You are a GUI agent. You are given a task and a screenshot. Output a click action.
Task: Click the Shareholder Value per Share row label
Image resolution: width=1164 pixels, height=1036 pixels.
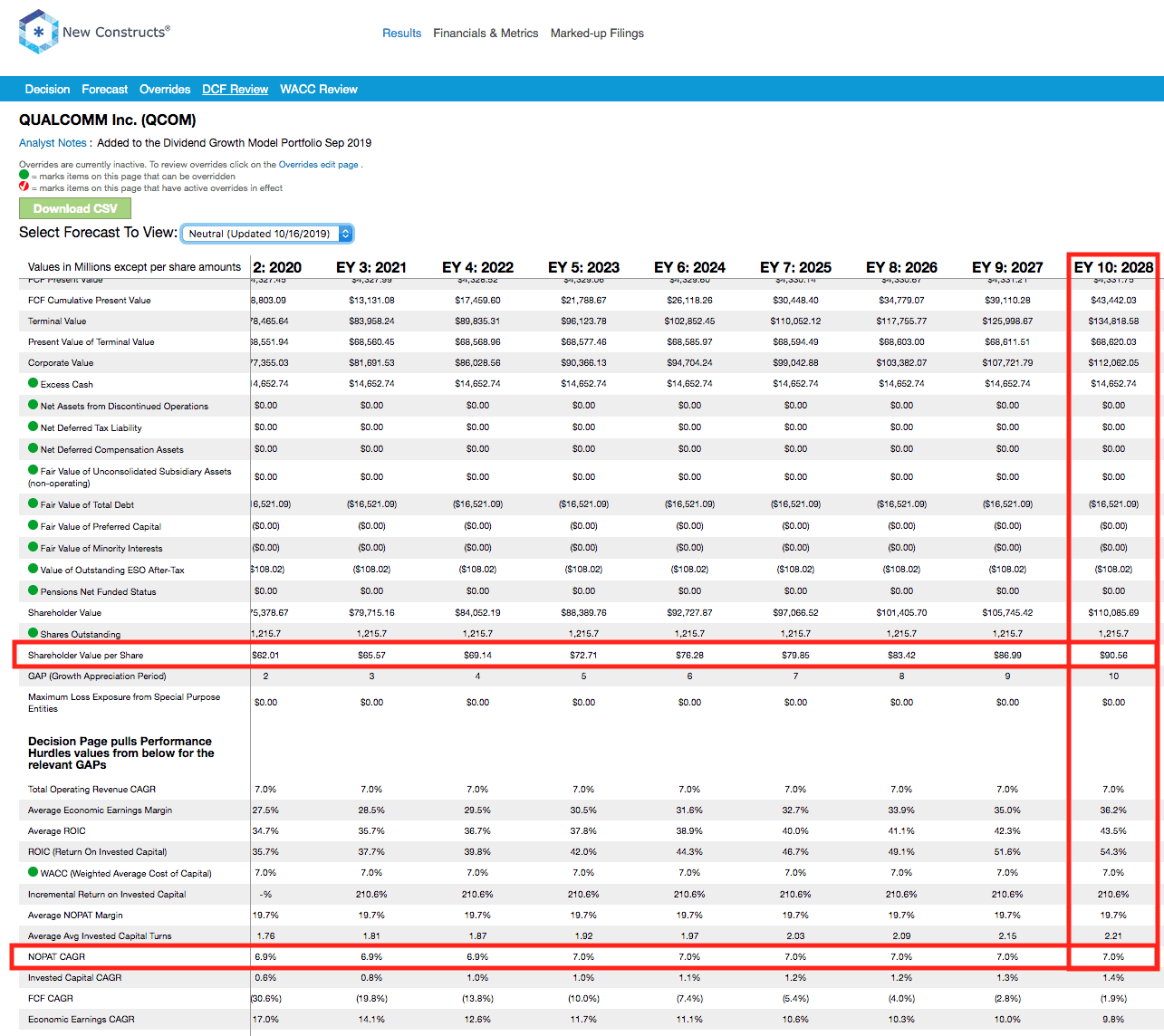click(x=85, y=655)
